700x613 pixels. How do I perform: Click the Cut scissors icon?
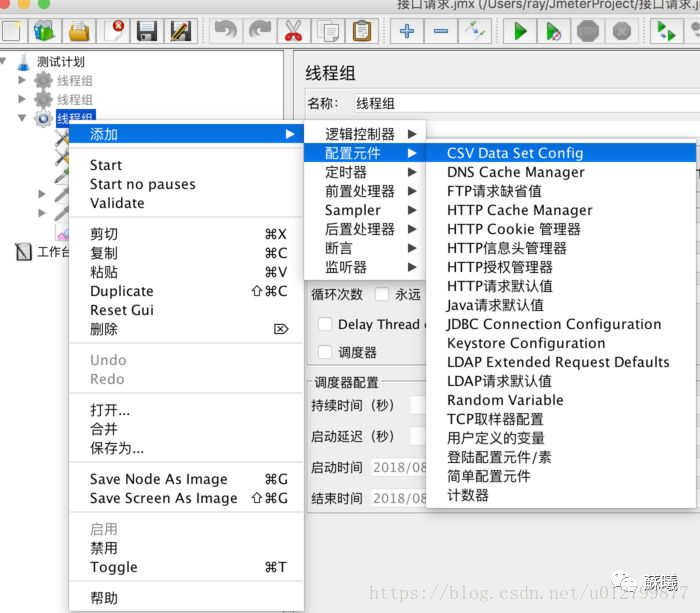click(x=293, y=31)
